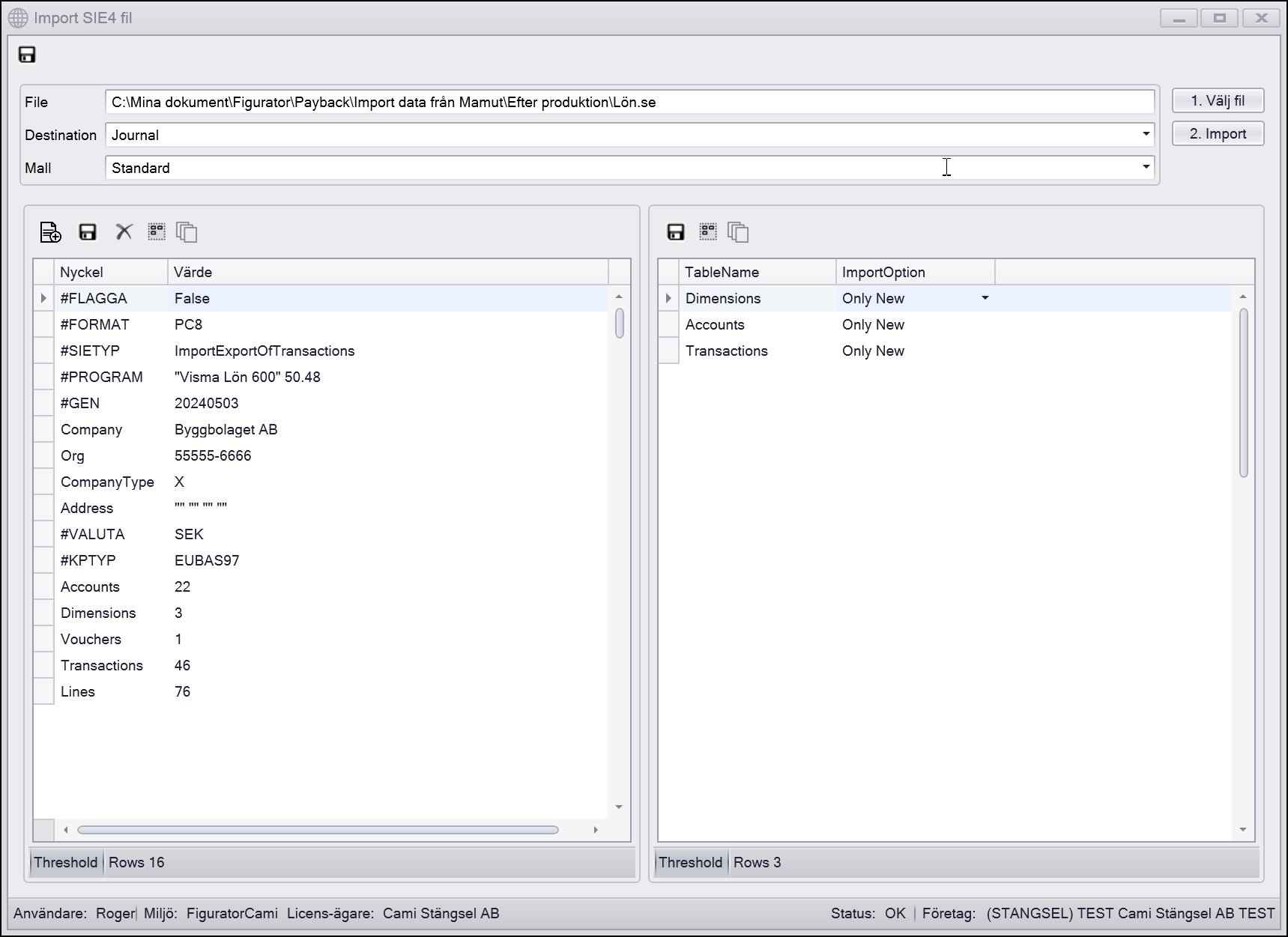Click the Rows 16 status text

136,862
